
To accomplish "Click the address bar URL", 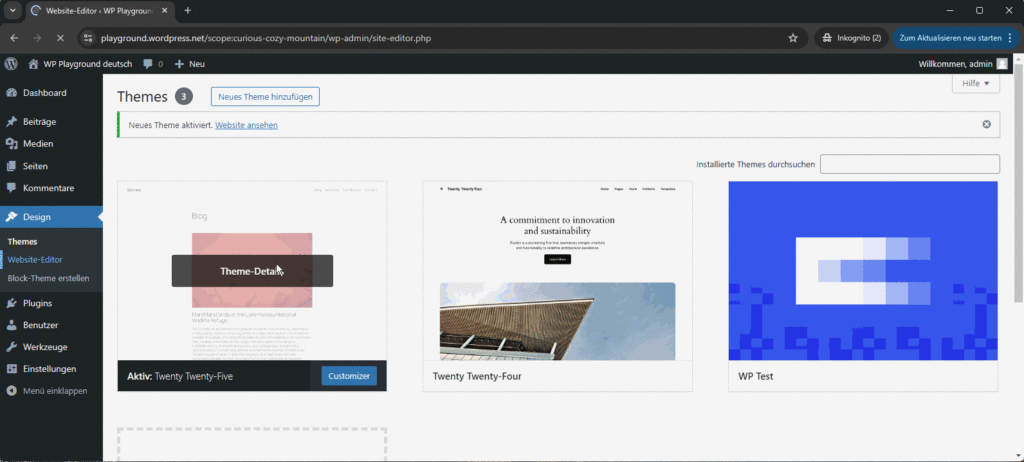I will point(266,38).
